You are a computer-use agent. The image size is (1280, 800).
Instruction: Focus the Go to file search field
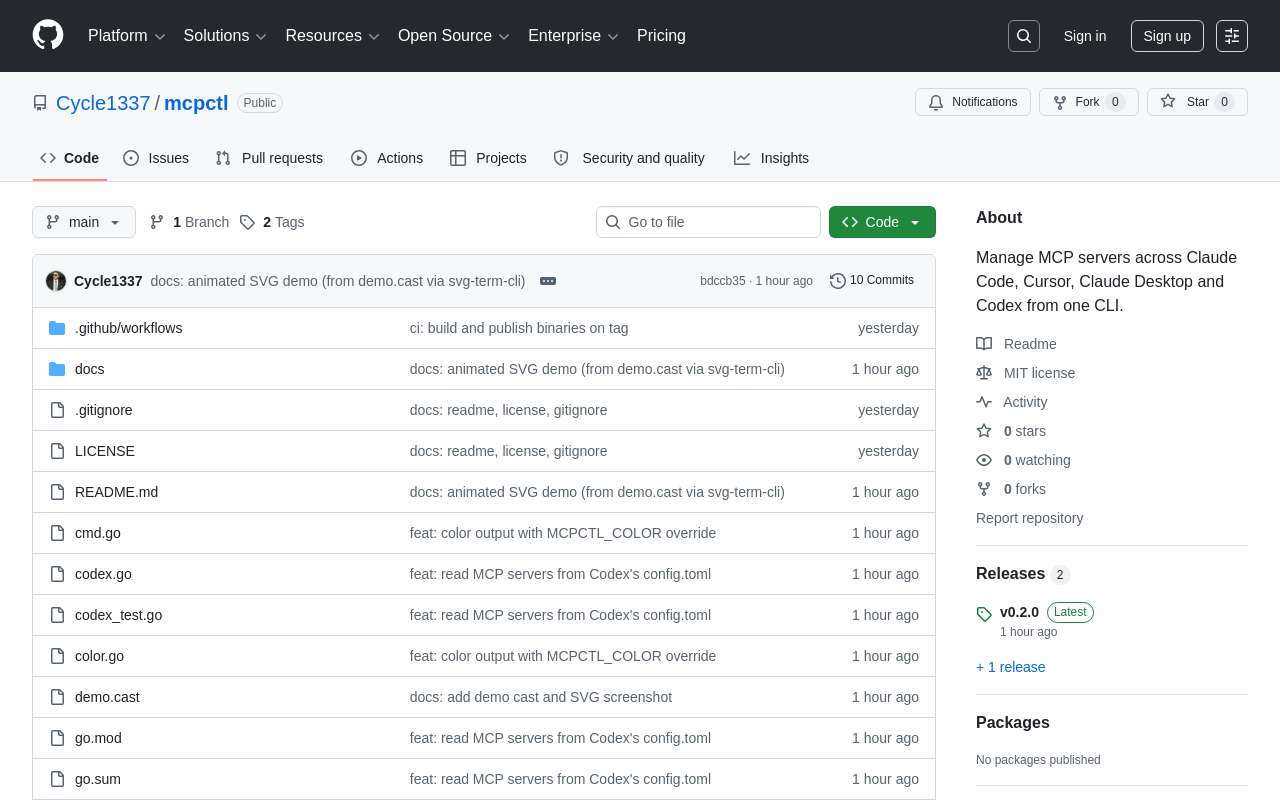(x=708, y=222)
